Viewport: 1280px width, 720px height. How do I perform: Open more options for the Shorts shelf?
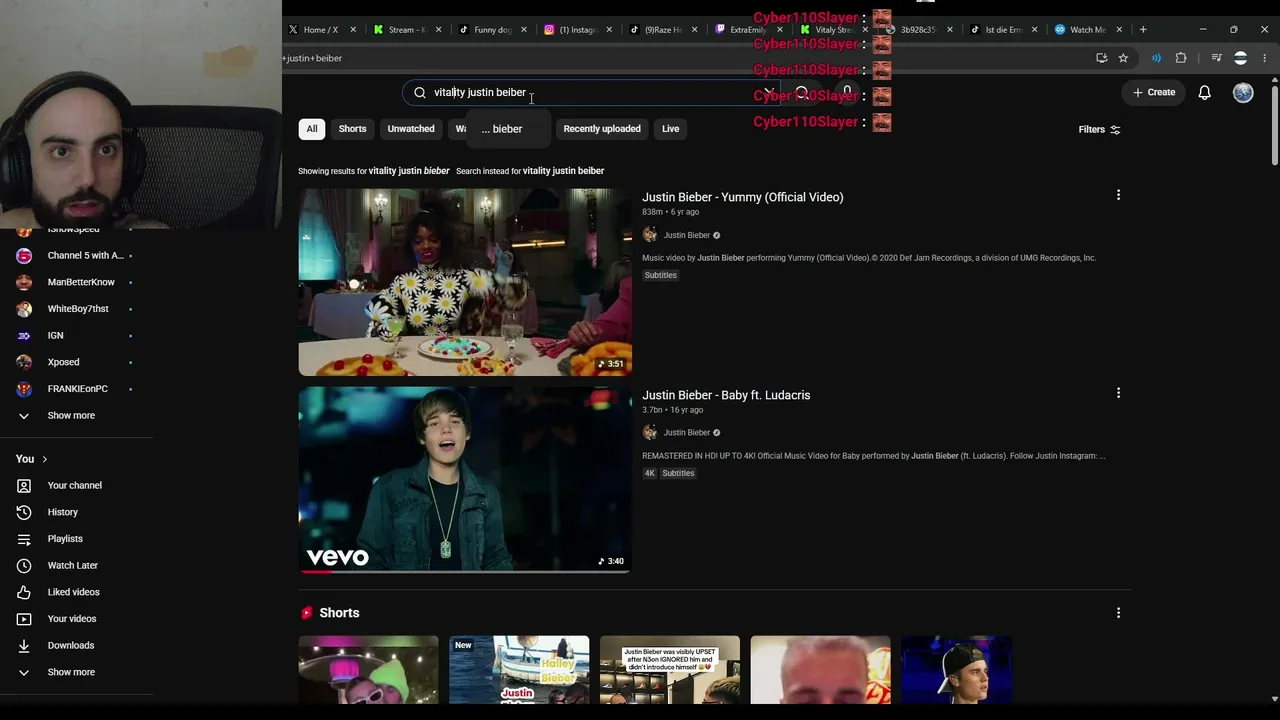click(1118, 613)
